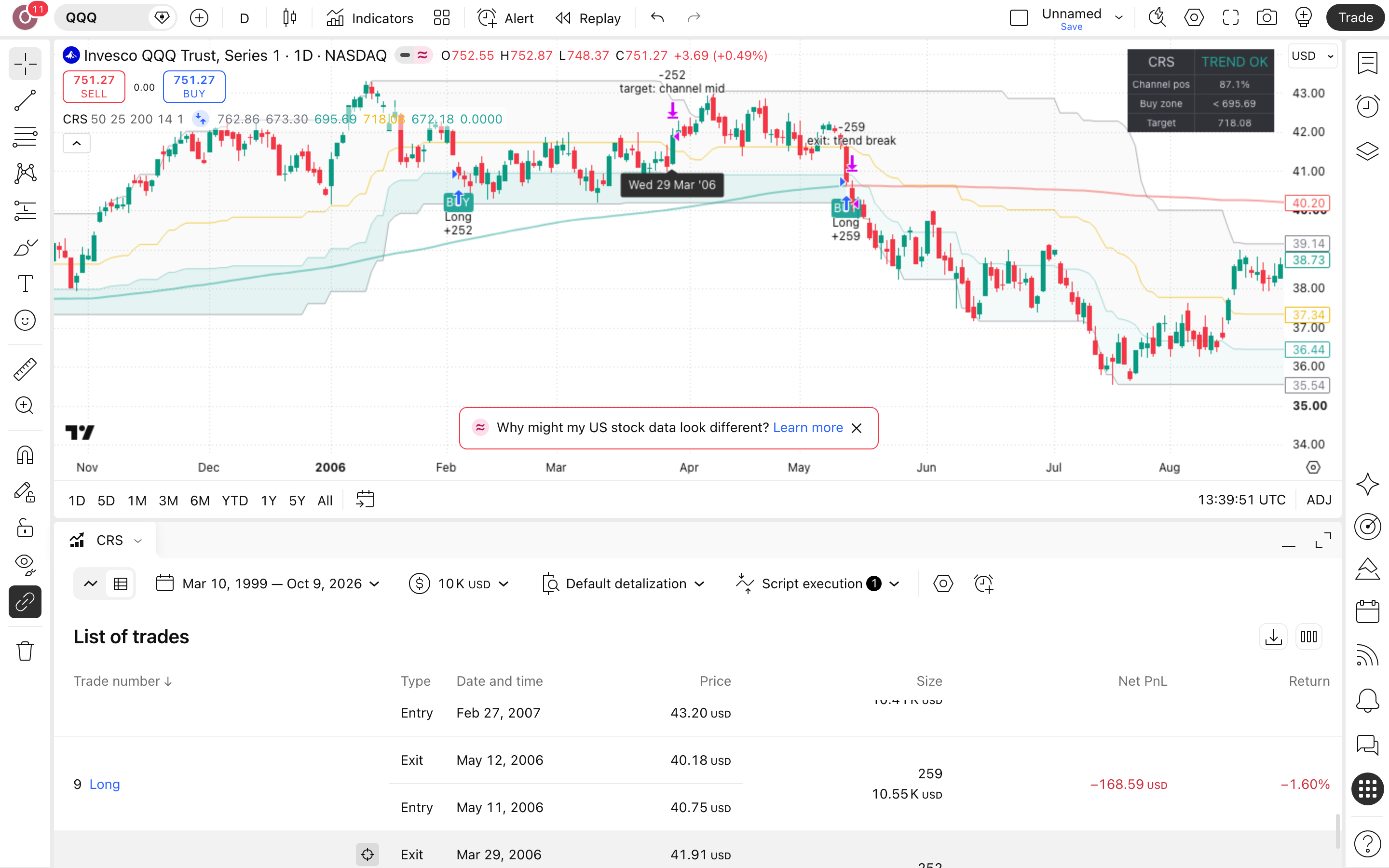Undo the last chart action
This screenshot has width=1389, height=868.
(x=658, y=18)
